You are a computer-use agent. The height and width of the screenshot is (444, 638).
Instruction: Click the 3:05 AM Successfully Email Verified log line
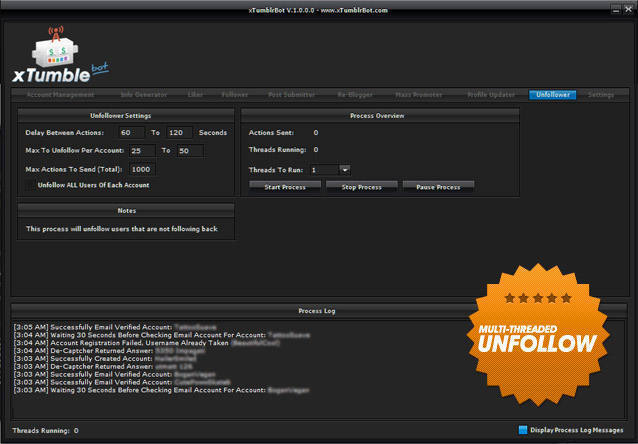click(x=115, y=327)
